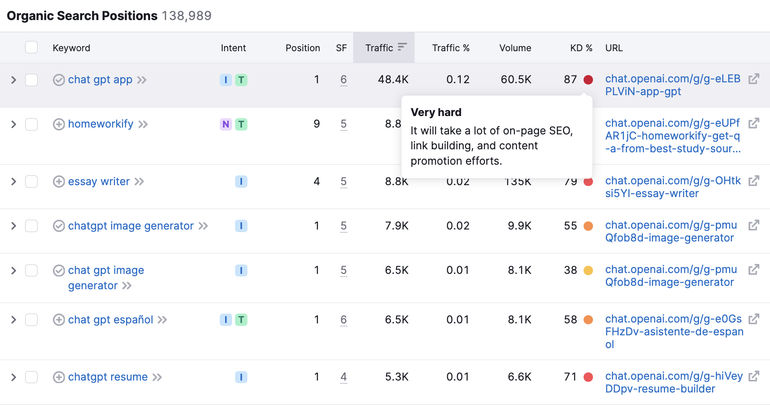Click Transactional intent badge in chat gpt español row
Screen dimensions: 770x407
(x=241, y=320)
